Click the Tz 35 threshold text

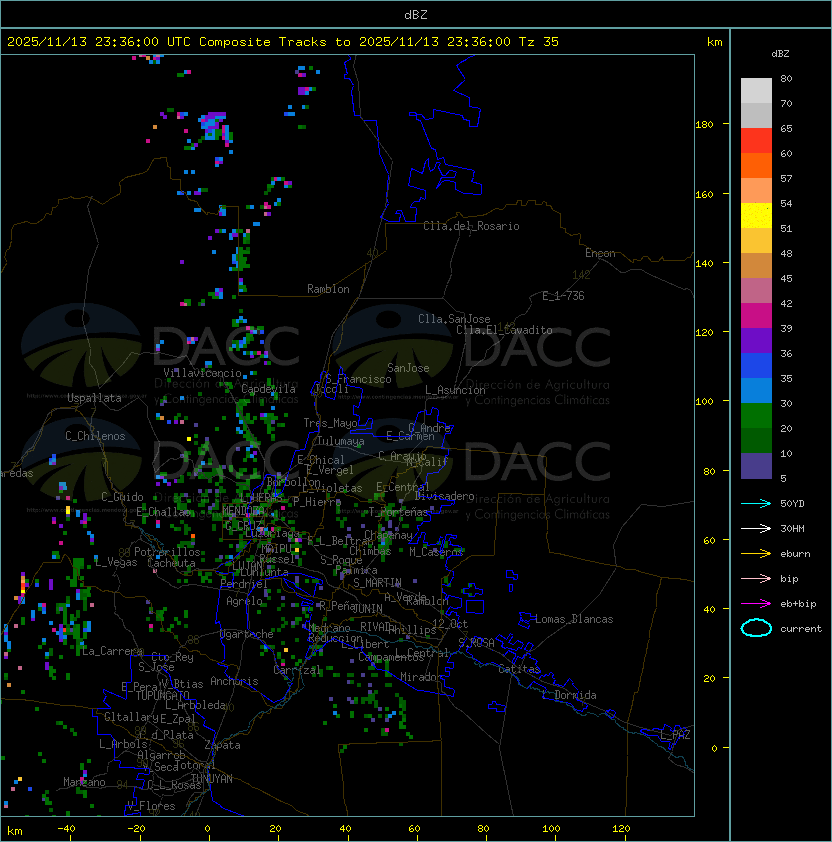tap(539, 42)
